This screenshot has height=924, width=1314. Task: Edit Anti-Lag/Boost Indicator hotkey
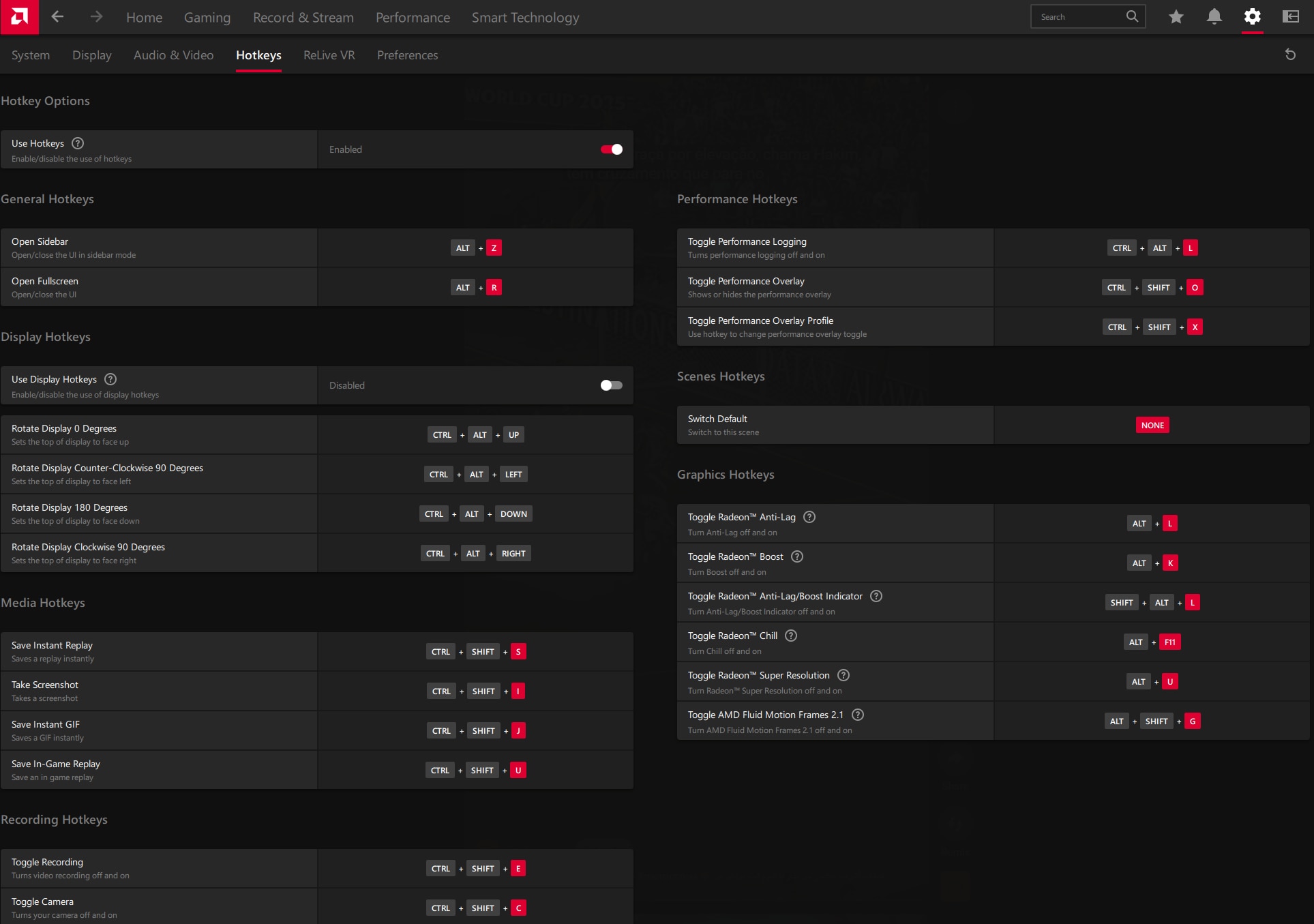(1152, 603)
